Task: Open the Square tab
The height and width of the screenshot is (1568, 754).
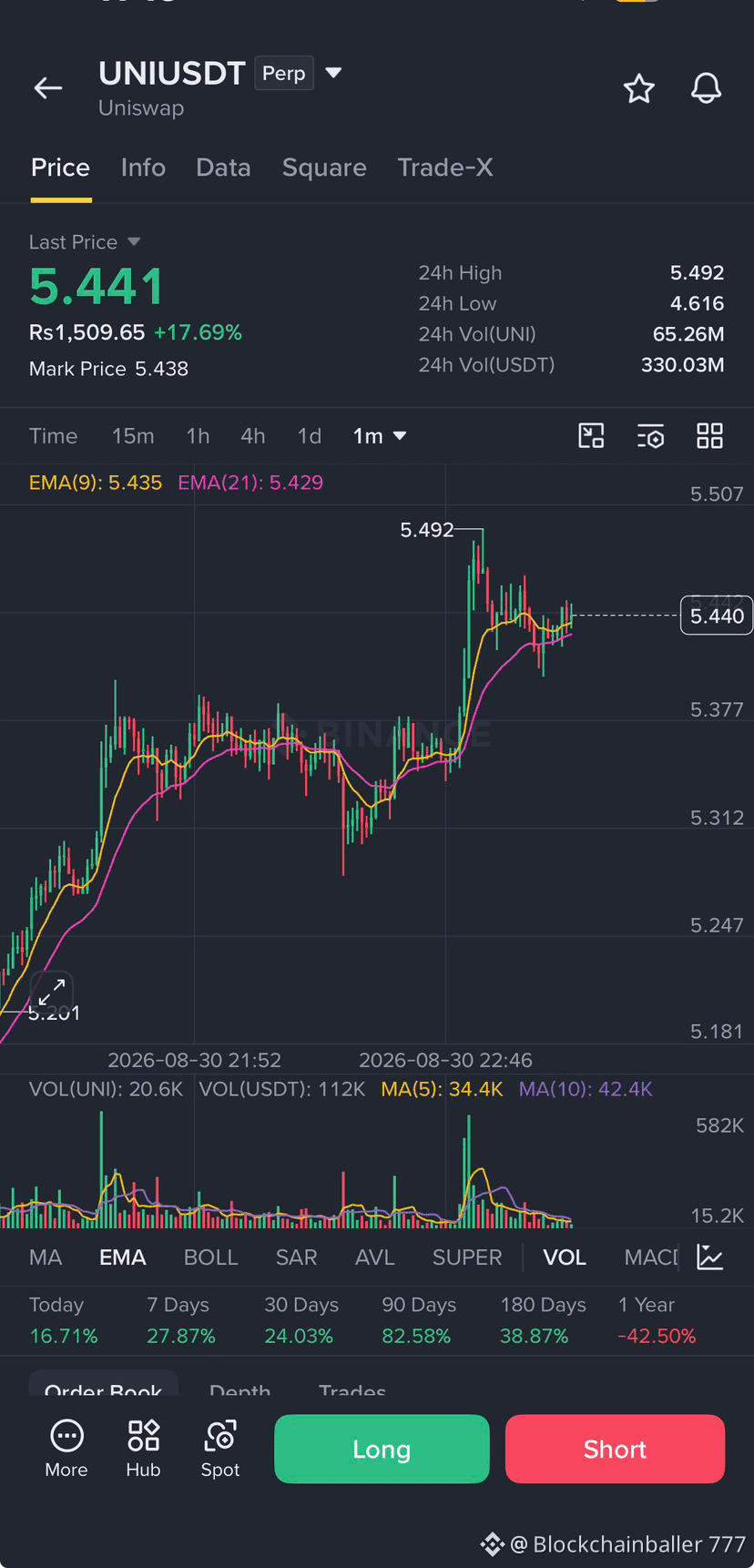Action: (324, 168)
